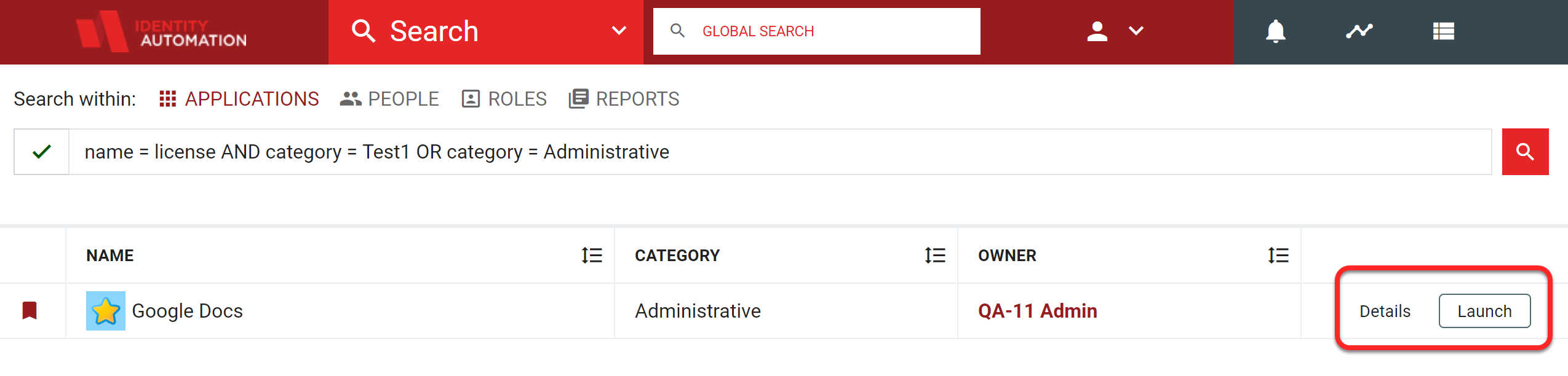Click into the advanced query text field

pos(780,152)
